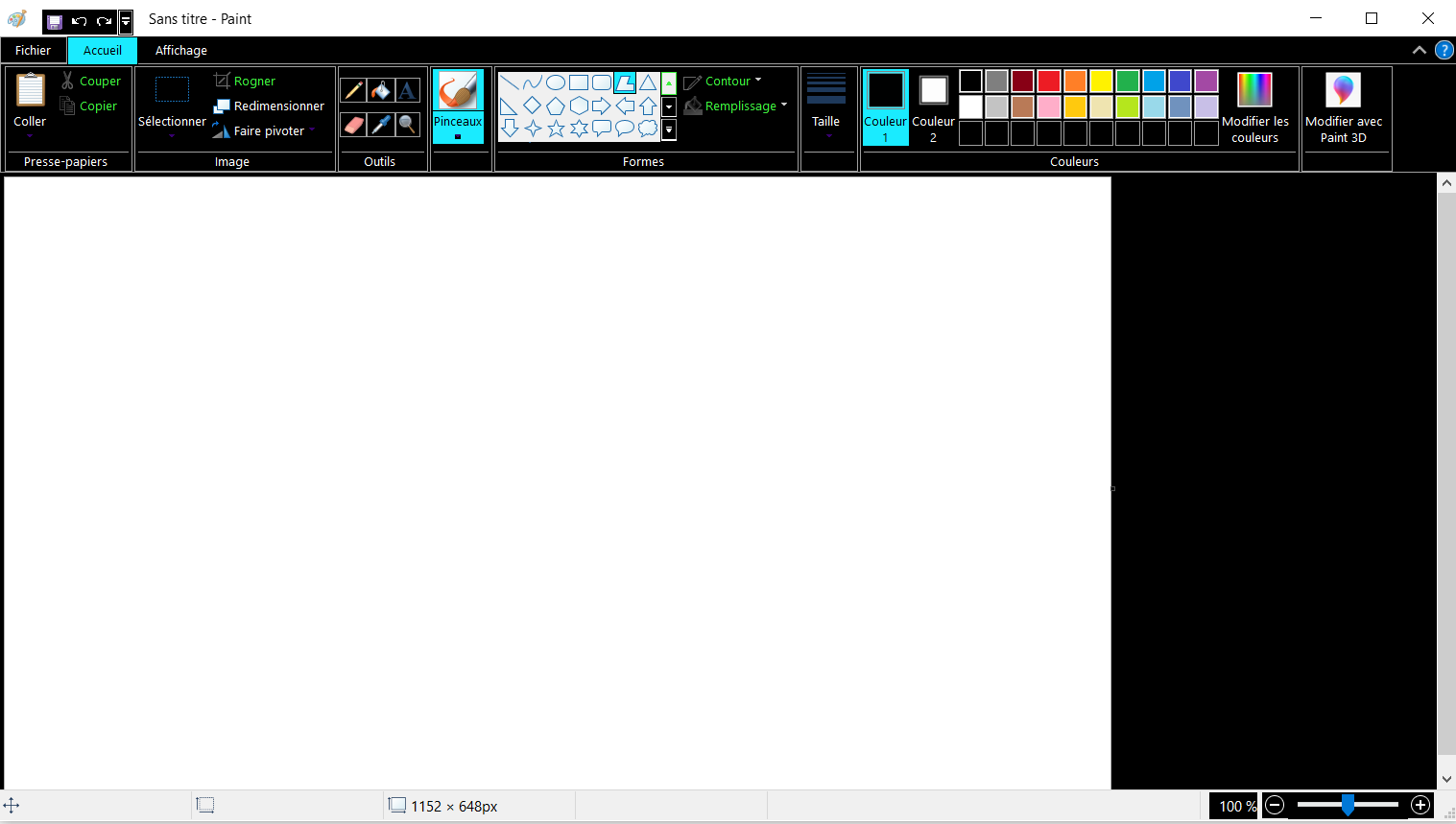Switch to the Affichage tab
The height and width of the screenshot is (824, 1456).
point(181,51)
